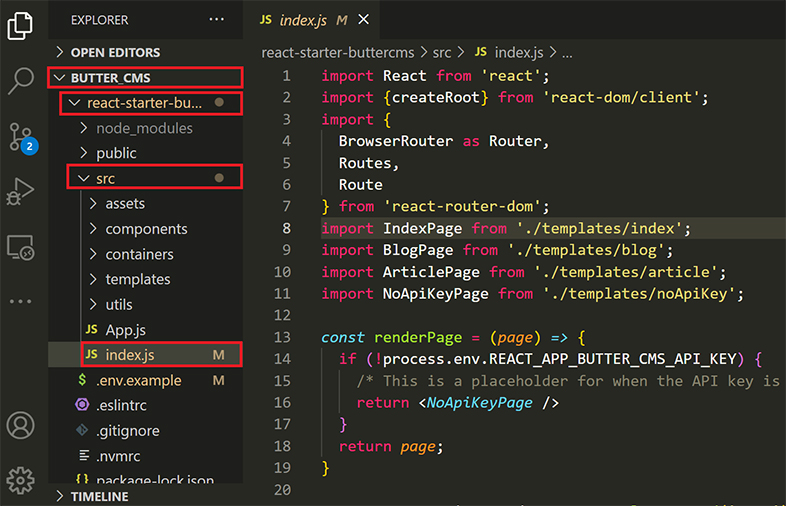This screenshot has width=786, height=506.
Task: Click the 'react-router-dom' string on line 7
Action: coord(462,207)
